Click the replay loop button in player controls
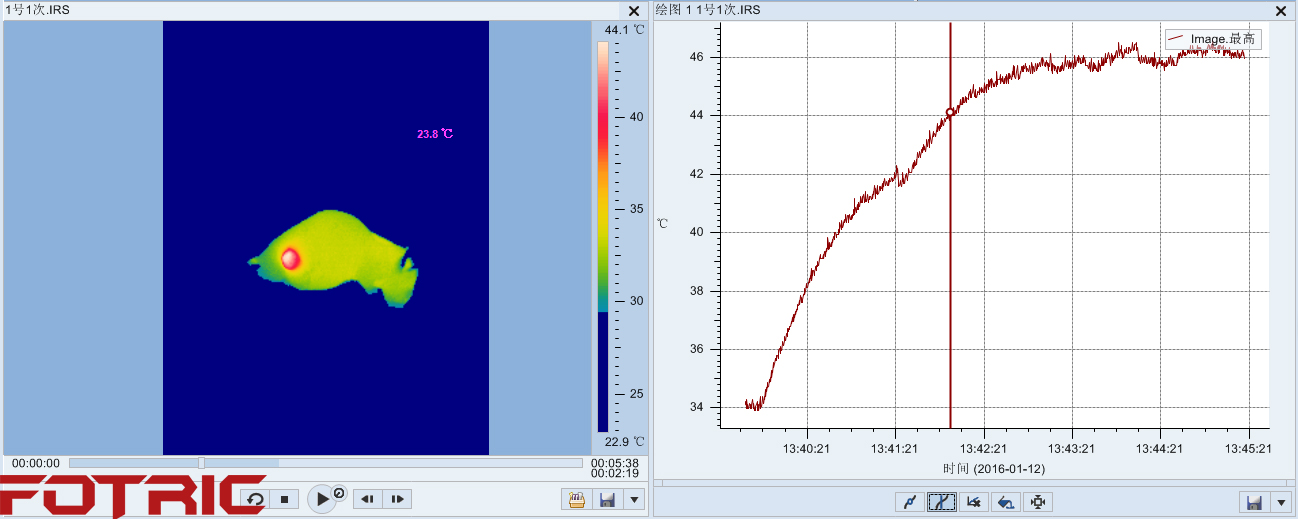 click(255, 498)
